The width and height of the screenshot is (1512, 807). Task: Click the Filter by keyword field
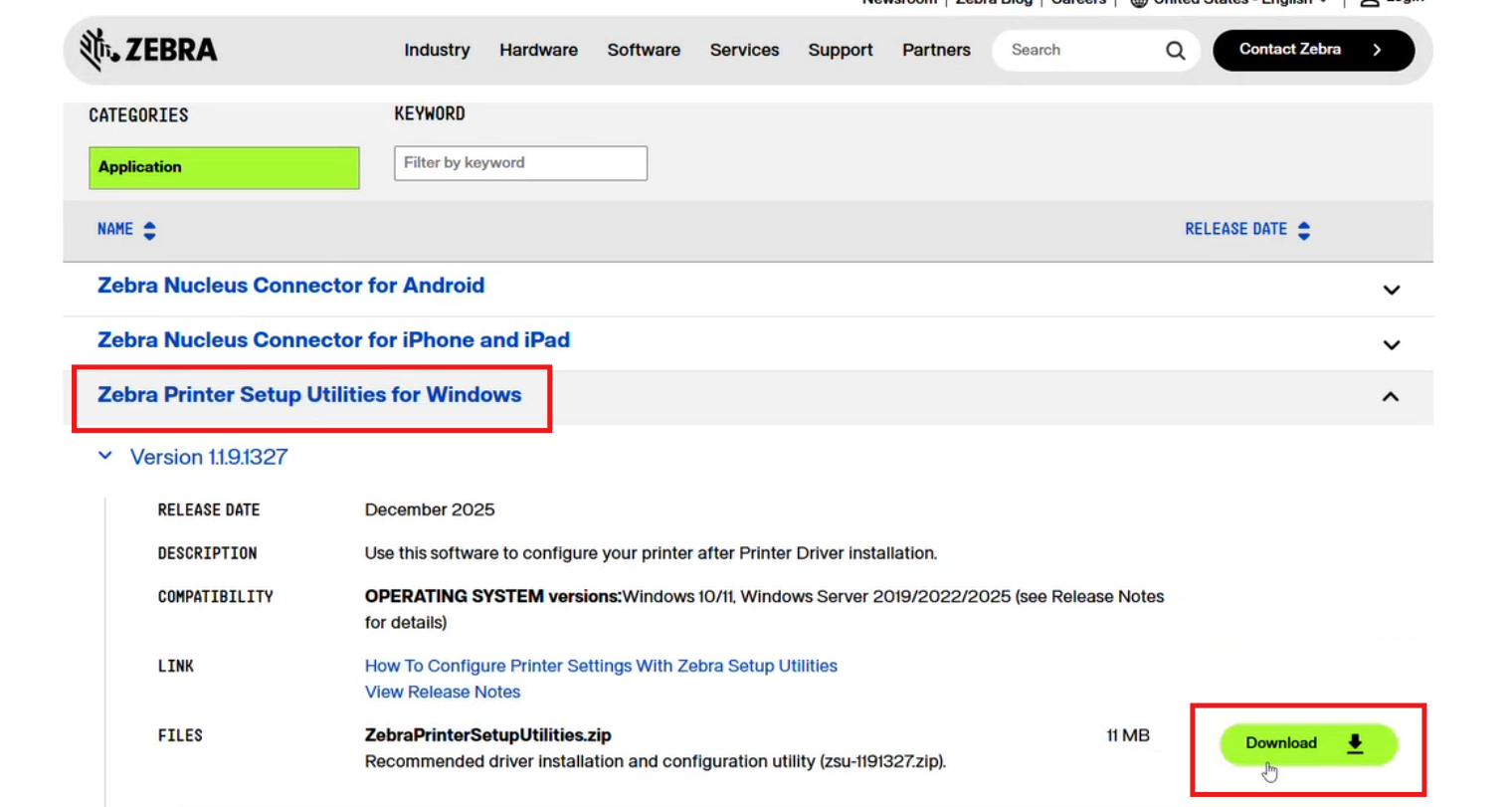520,163
